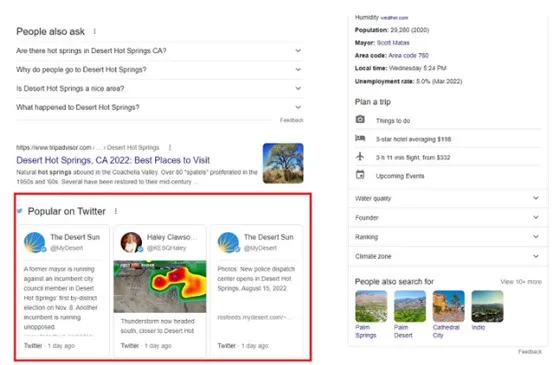Click 'Local time: Wednesday 5:24 PM'

click(x=400, y=68)
